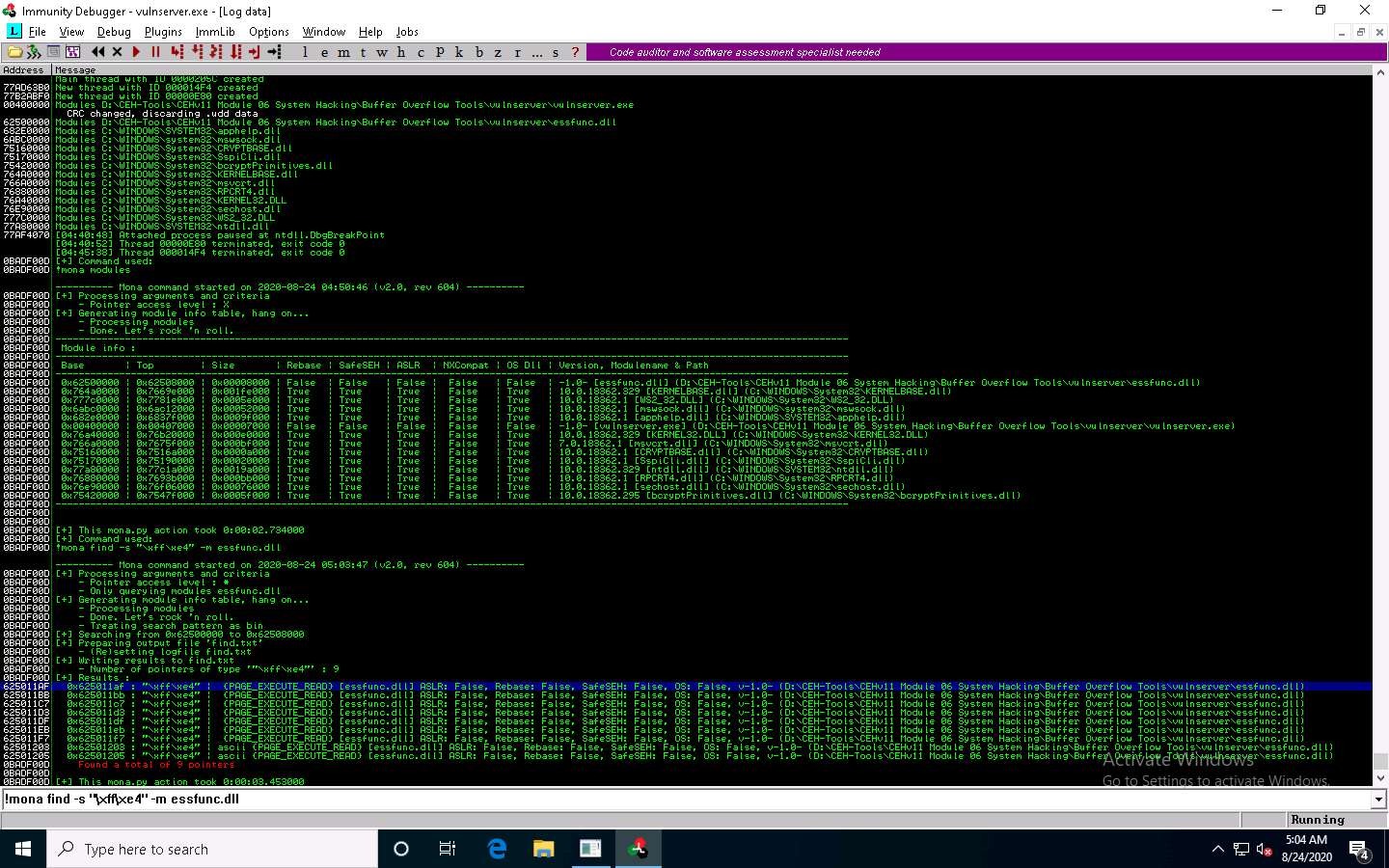Viewport: 1389px width, 868px height.
Task: Show references via 'r' button
Action: tap(517, 52)
